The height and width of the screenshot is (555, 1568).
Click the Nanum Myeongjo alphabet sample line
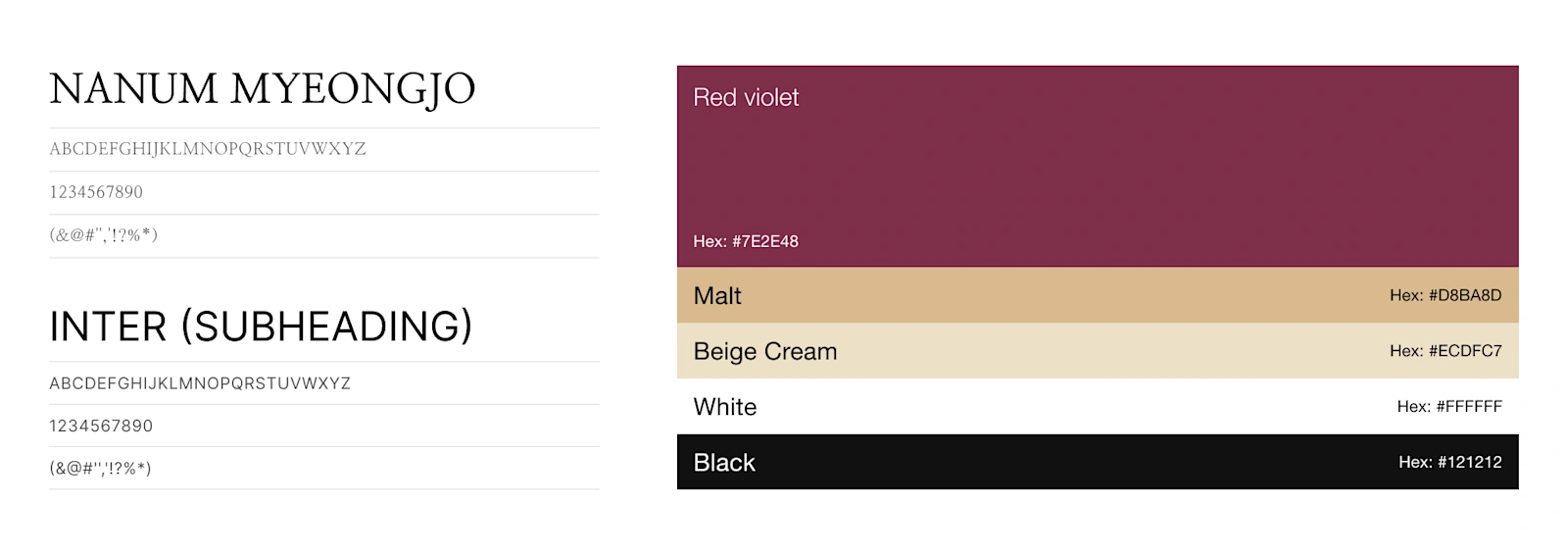point(208,149)
